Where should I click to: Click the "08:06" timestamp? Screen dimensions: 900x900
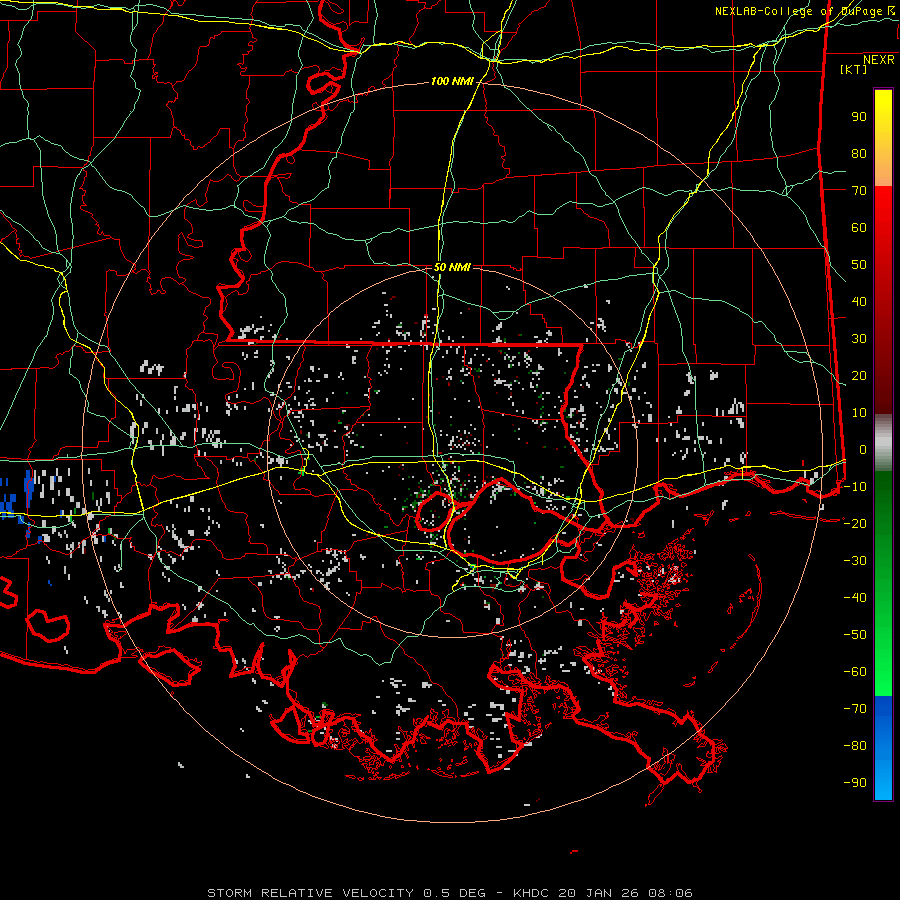pos(670,893)
